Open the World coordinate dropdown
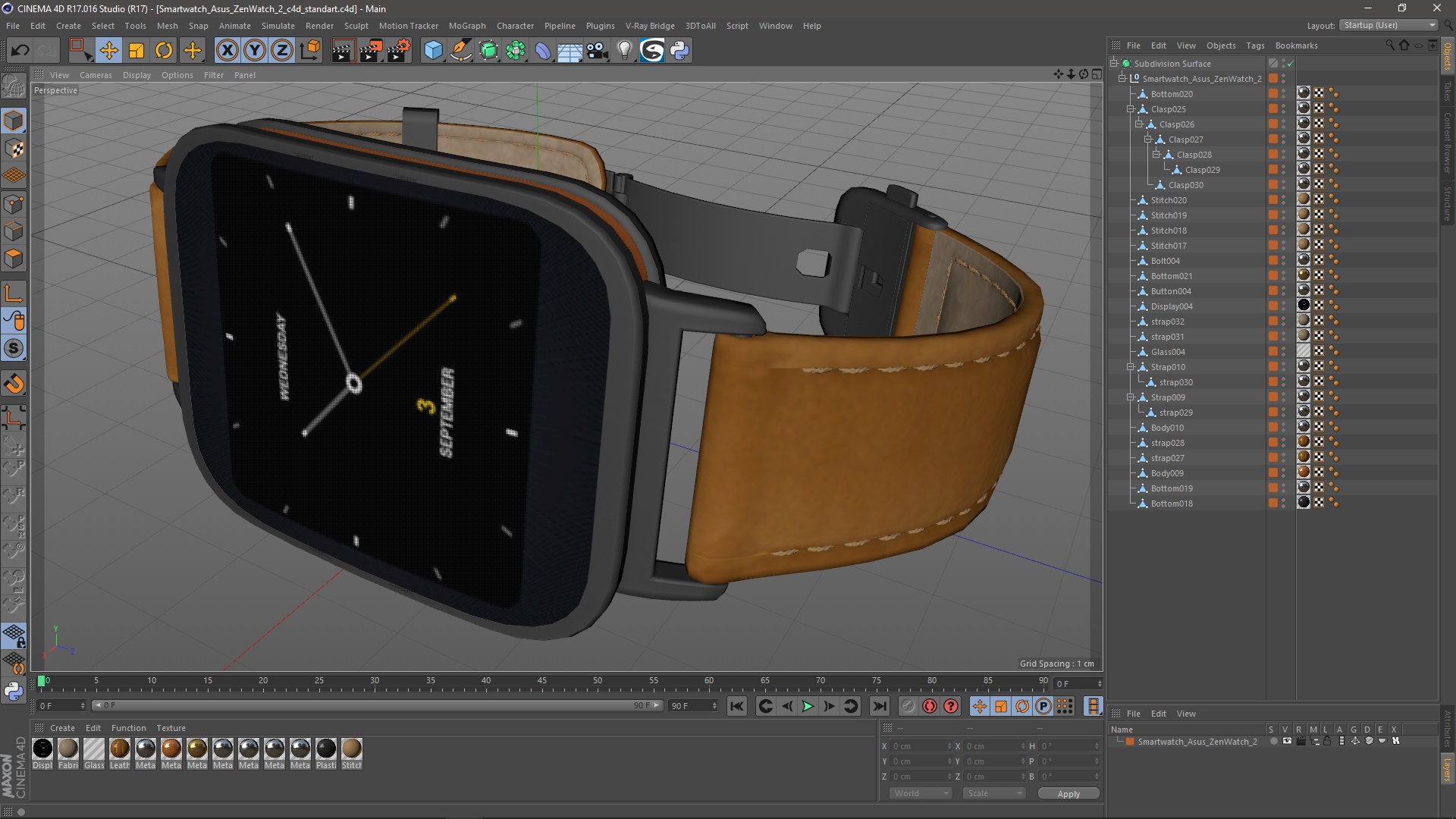Screen dimensions: 1456x819 pos(921,793)
